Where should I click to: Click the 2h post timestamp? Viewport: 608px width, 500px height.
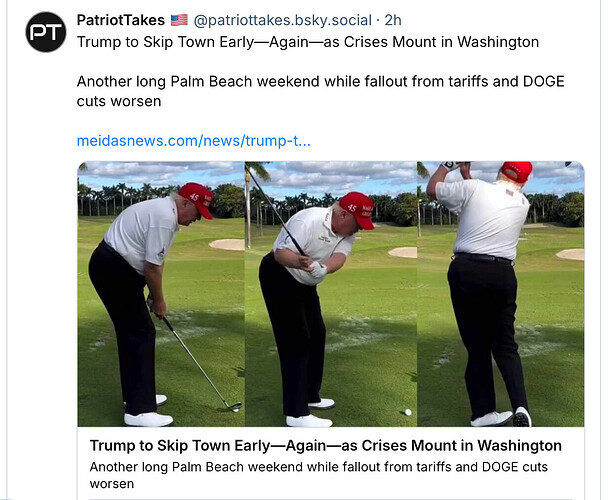(393, 20)
